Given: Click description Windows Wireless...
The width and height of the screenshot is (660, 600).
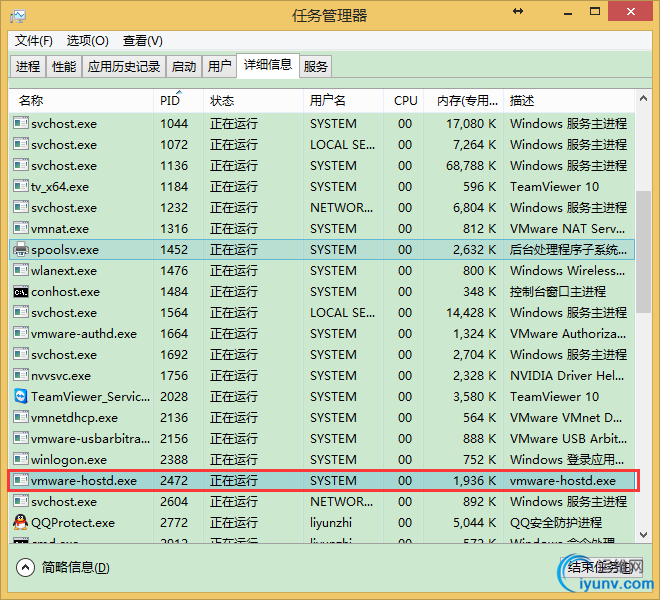Looking at the screenshot, I should tap(567, 270).
